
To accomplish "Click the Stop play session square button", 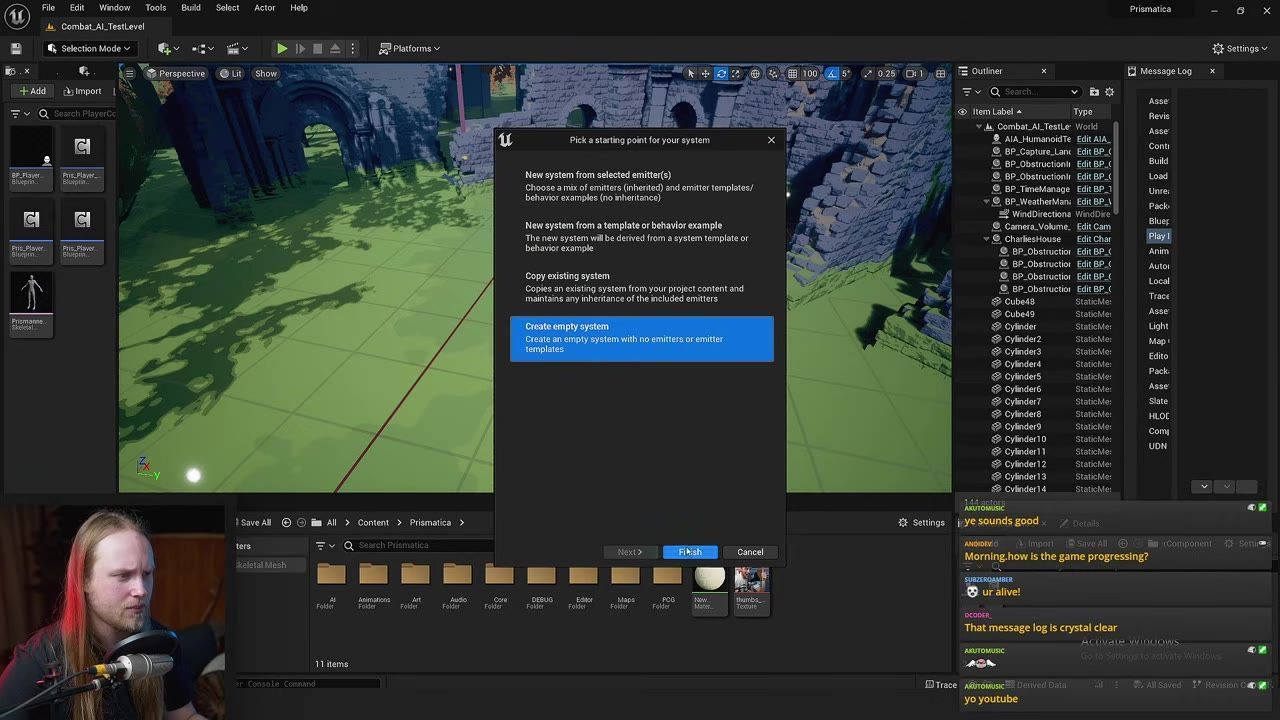I will pyautogui.click(x=318, y=48).
